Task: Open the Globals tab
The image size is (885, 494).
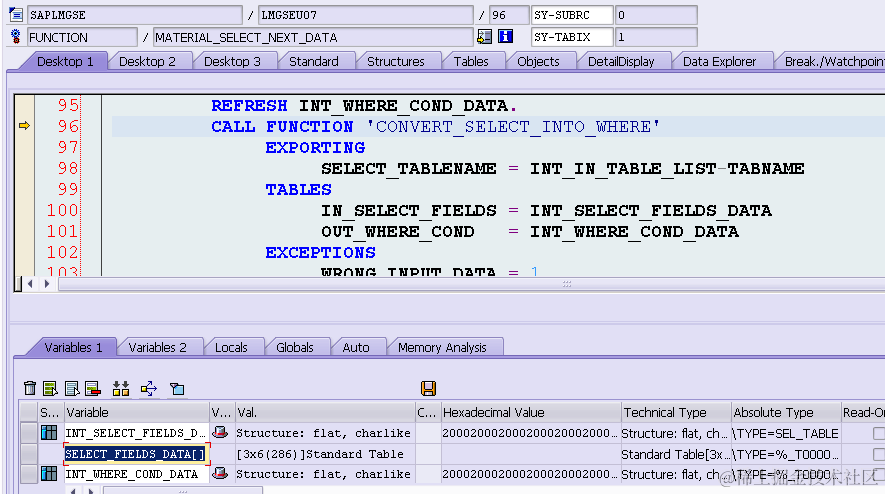Action: pos(295,347)
